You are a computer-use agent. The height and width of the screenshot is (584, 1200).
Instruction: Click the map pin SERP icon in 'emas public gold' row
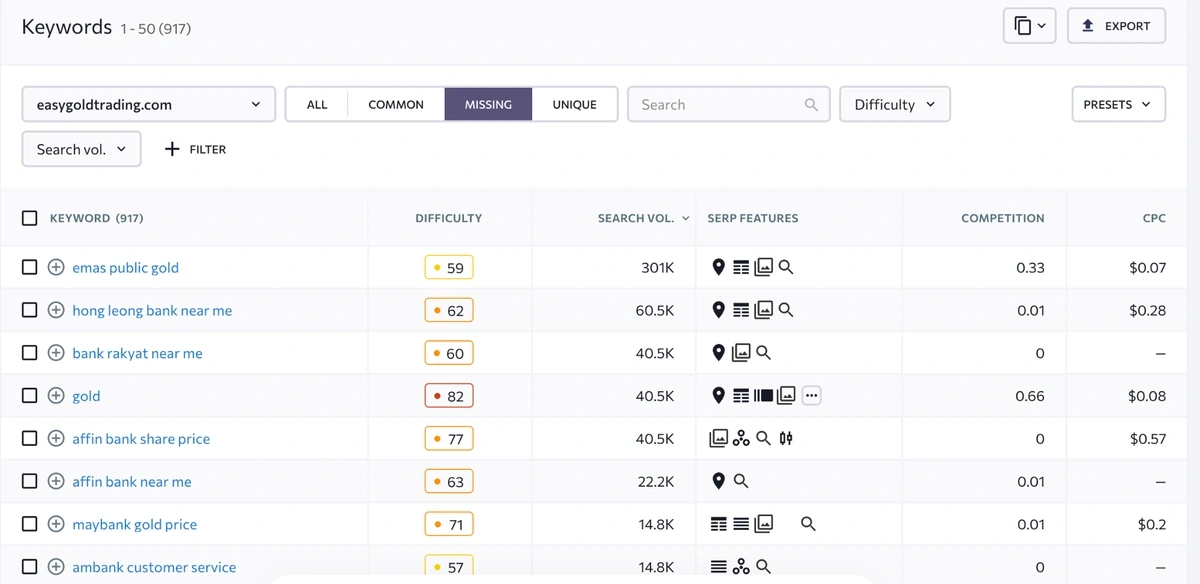(717, 267)
